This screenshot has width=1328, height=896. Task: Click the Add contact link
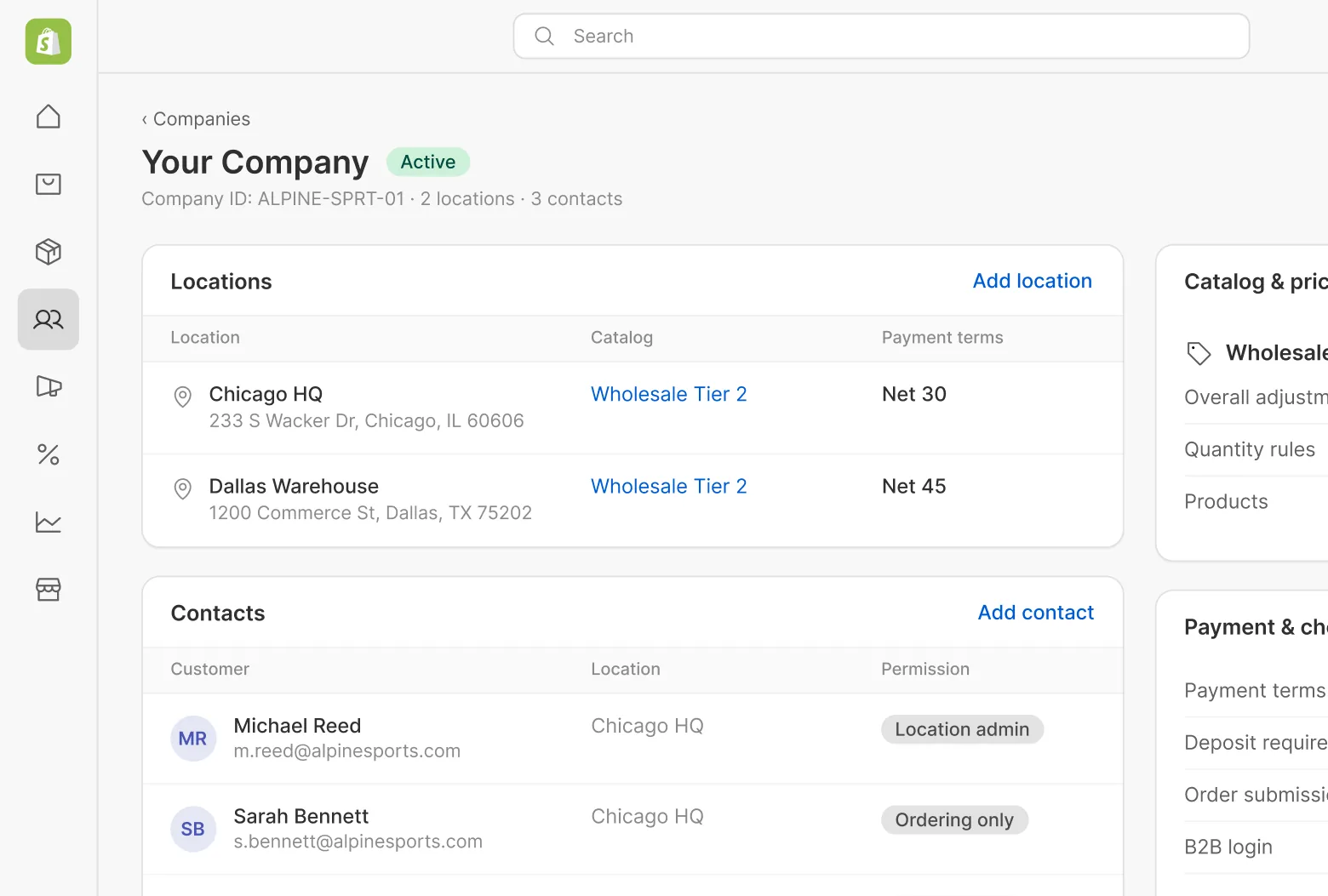[x=1036, y=613]
